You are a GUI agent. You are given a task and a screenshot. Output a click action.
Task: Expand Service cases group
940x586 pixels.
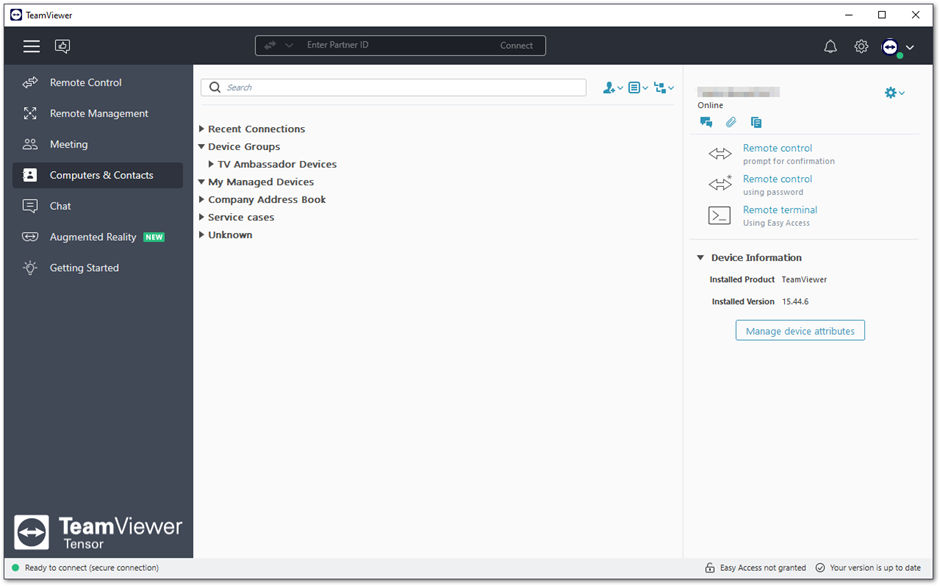[x=202, y=217]
